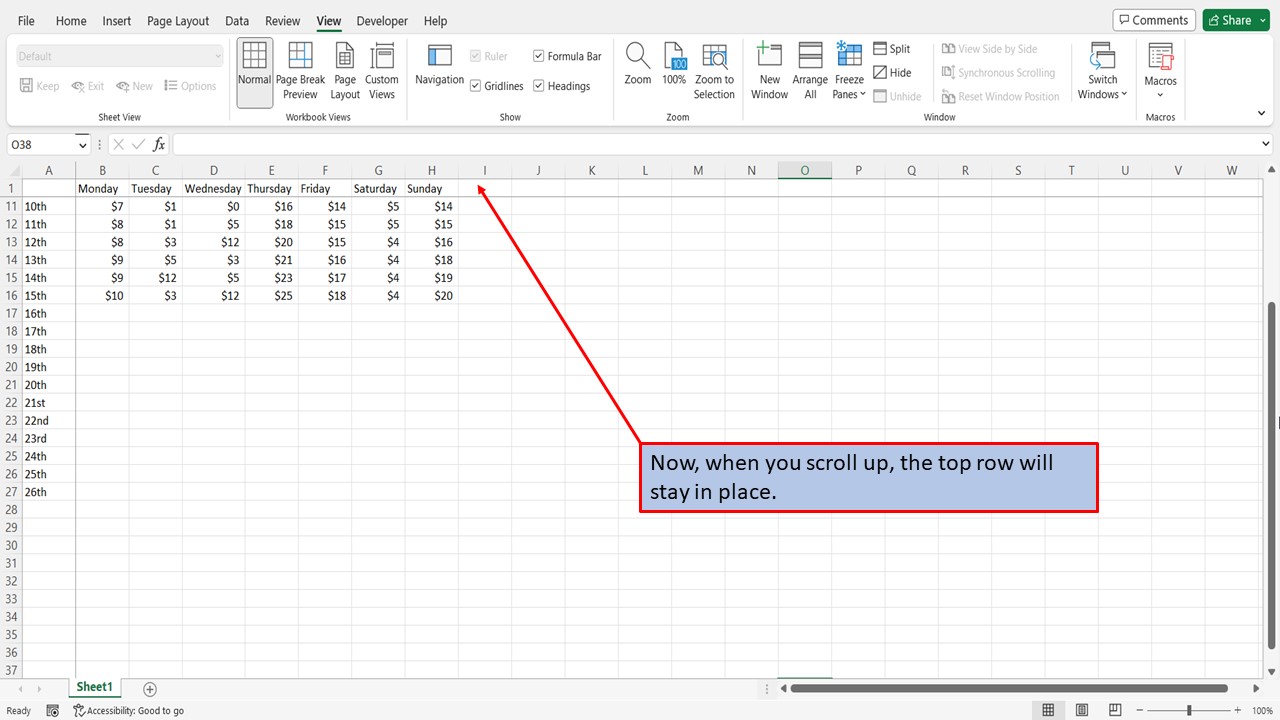The image size is (1280, 720).
Task: Click the Comments button
Action: pos(1153,19)
